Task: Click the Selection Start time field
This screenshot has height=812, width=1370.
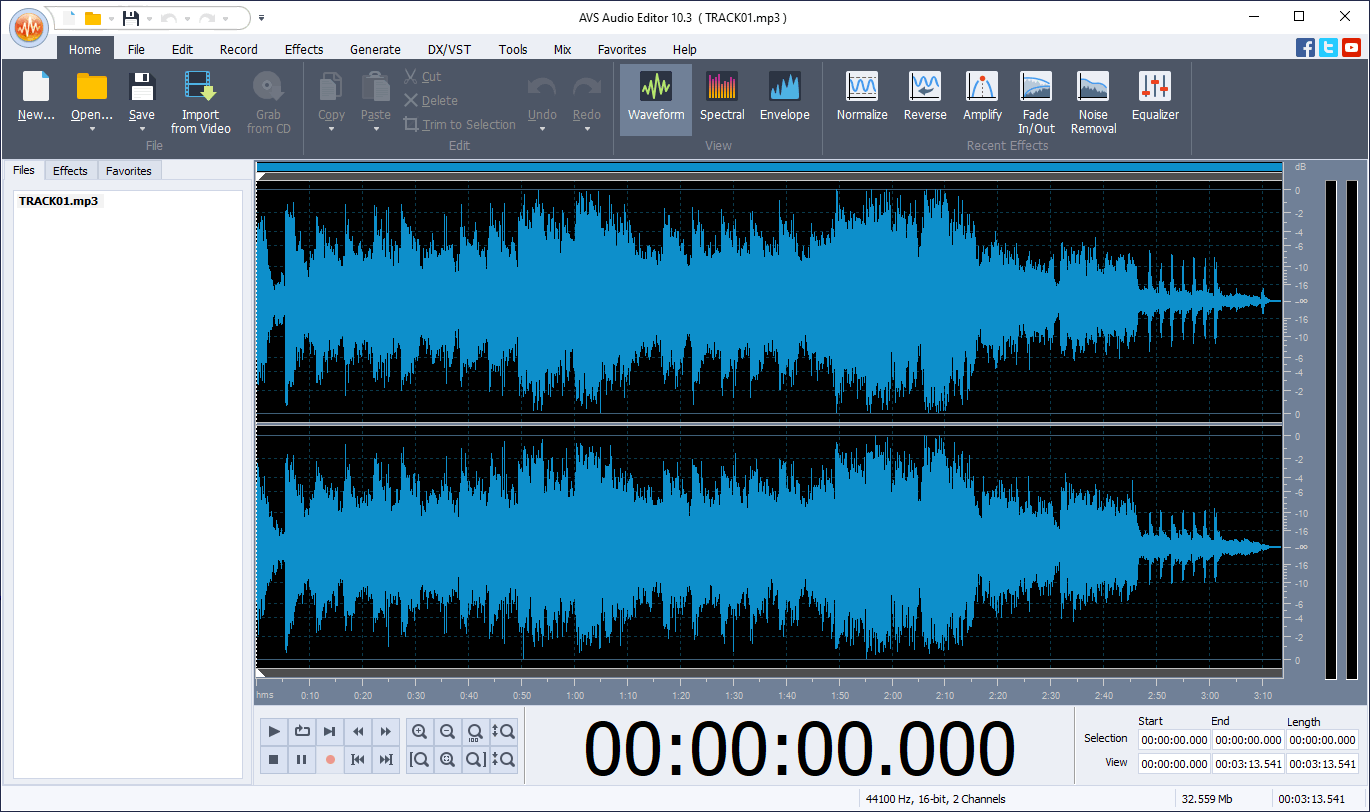Action: coord(1173,739)
